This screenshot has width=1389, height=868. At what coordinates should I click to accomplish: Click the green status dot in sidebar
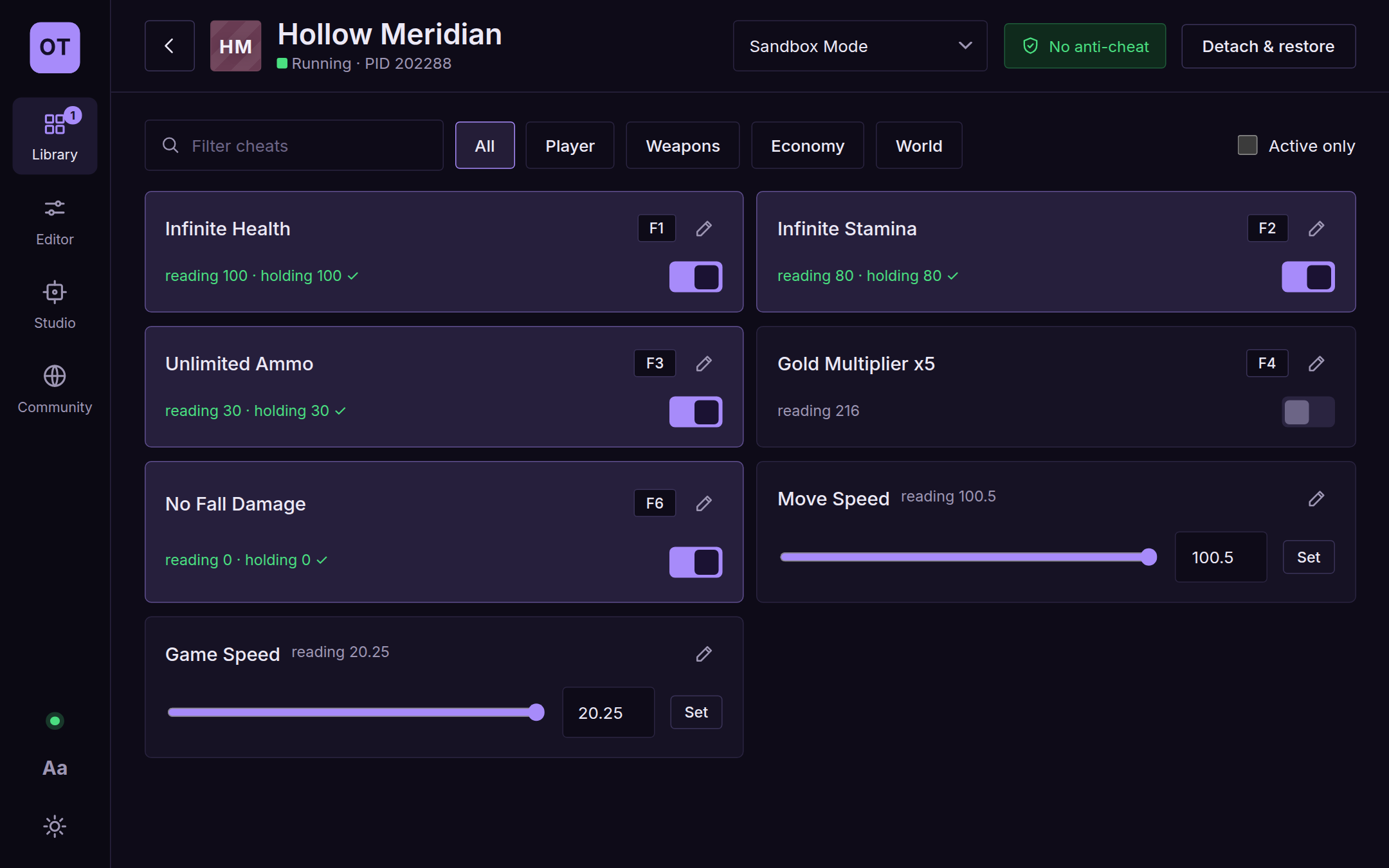(x=55, y=721)
